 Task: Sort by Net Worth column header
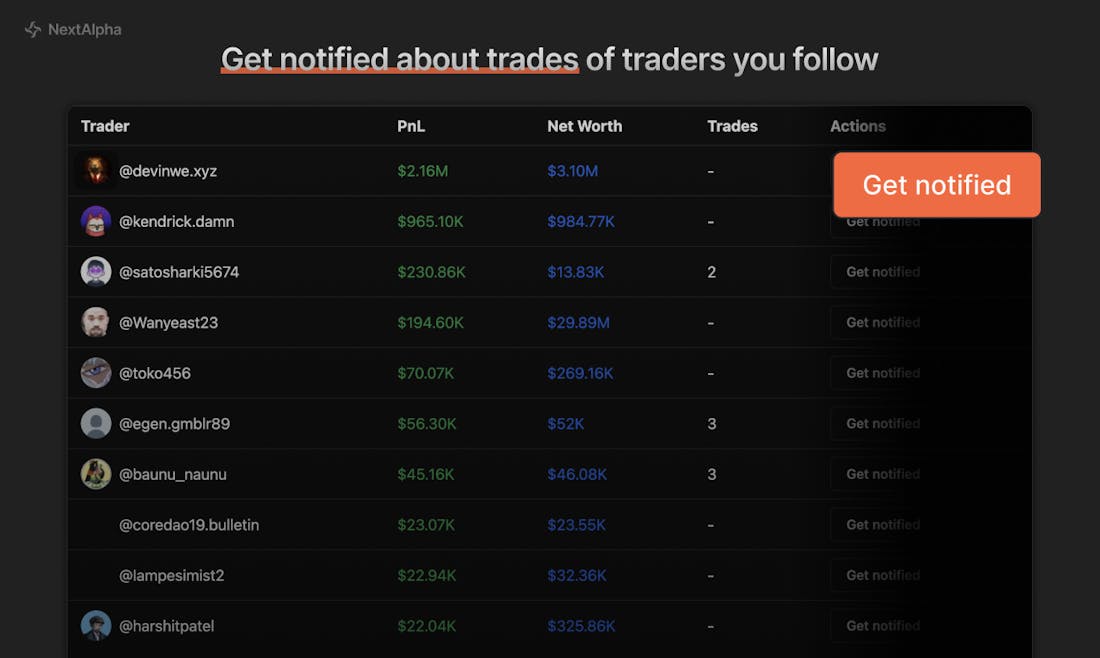(584, 126)
